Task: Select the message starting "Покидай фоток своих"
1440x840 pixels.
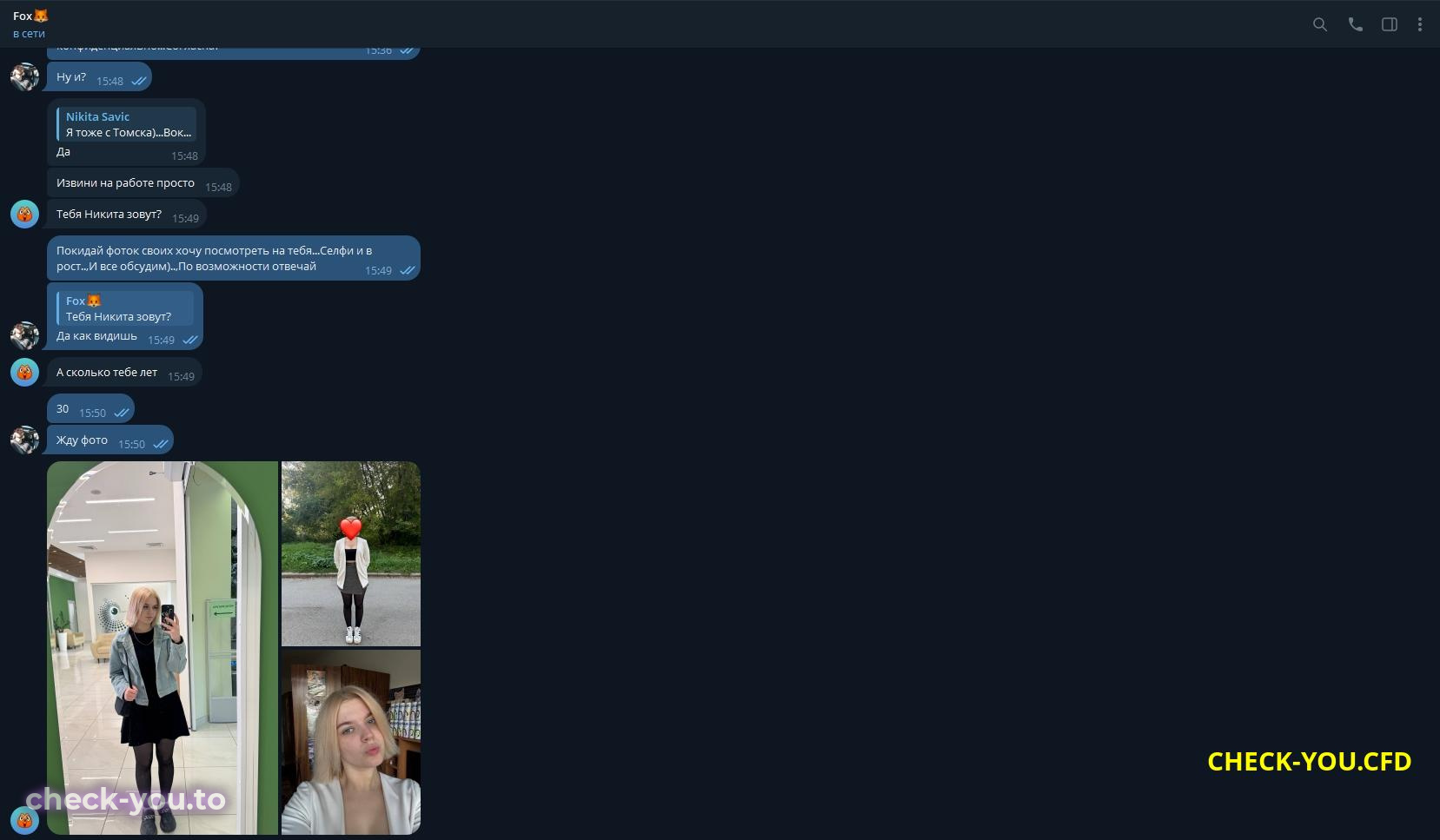Action: pyautogui.click(x=234, y=258)
